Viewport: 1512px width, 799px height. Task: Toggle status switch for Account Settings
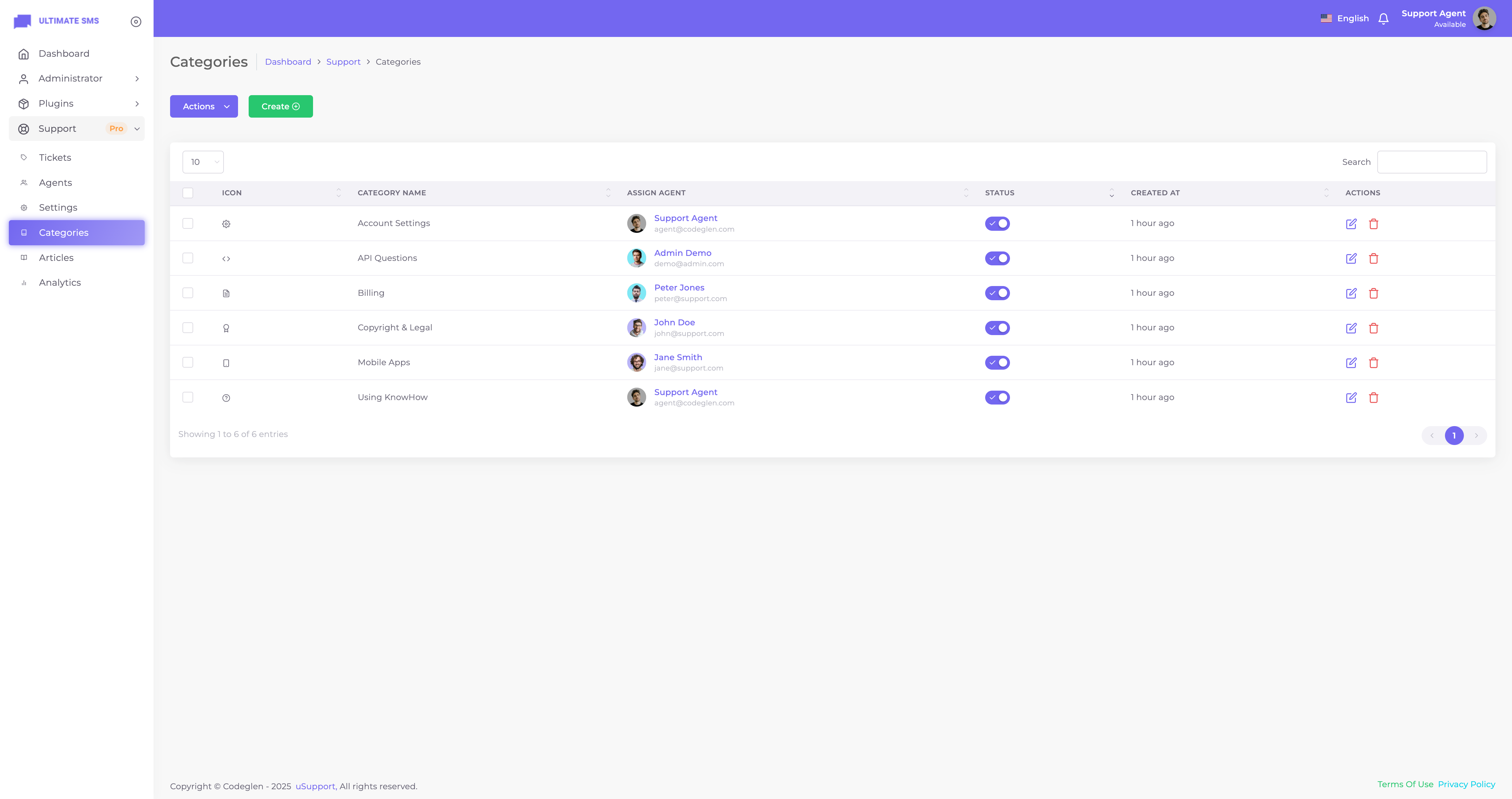click(x=997, y=224)
